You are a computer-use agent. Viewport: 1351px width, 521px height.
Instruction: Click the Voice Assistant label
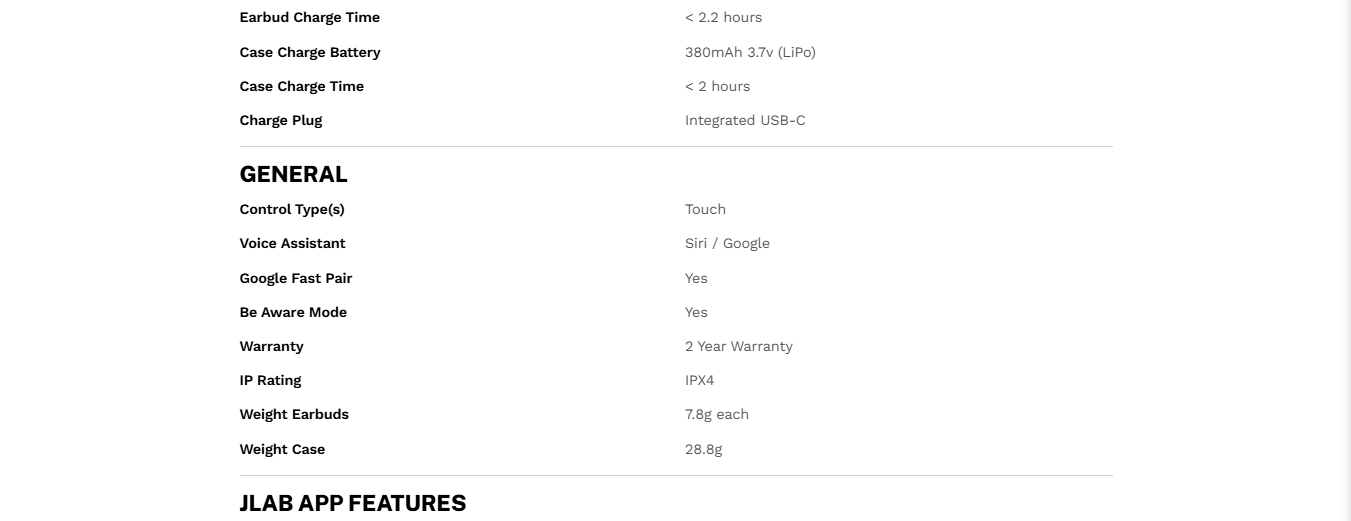click(292, 243)
